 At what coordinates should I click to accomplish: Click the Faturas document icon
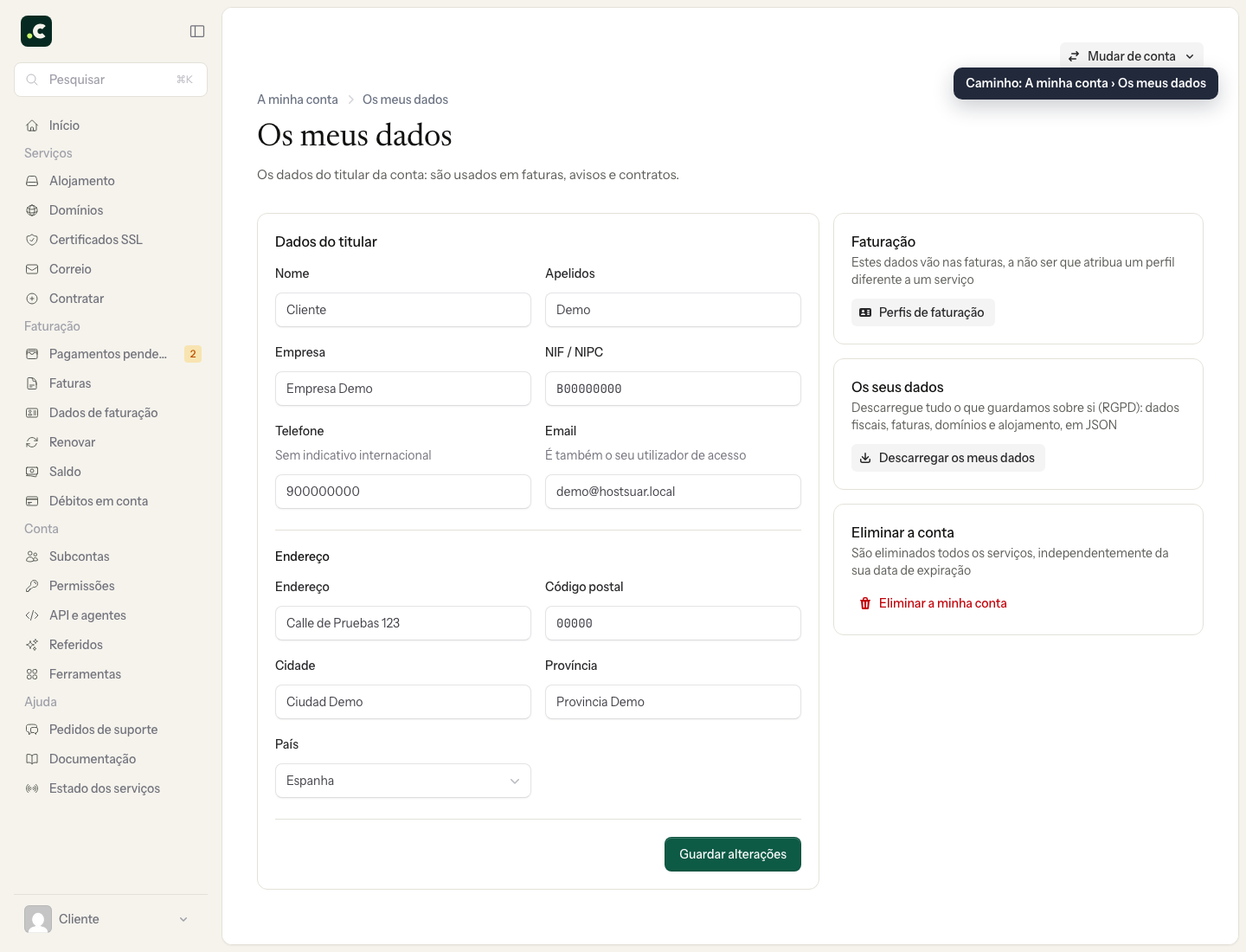pyautogui.click(x=32, y=383)
